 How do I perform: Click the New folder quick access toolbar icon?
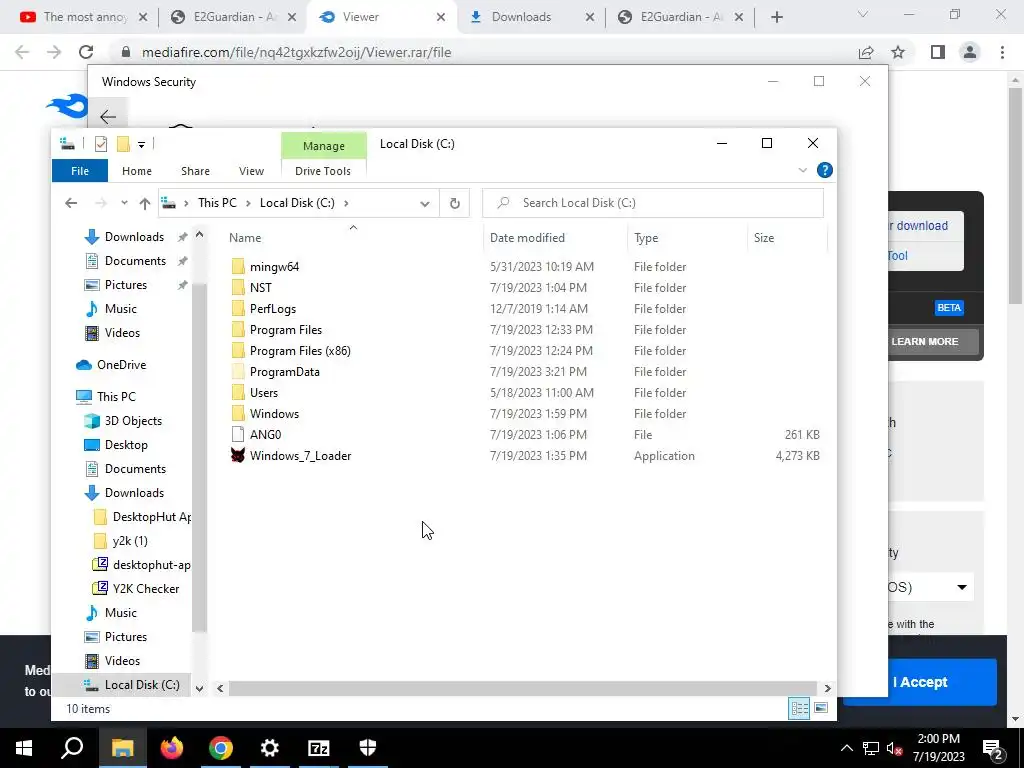click(123, 144)
